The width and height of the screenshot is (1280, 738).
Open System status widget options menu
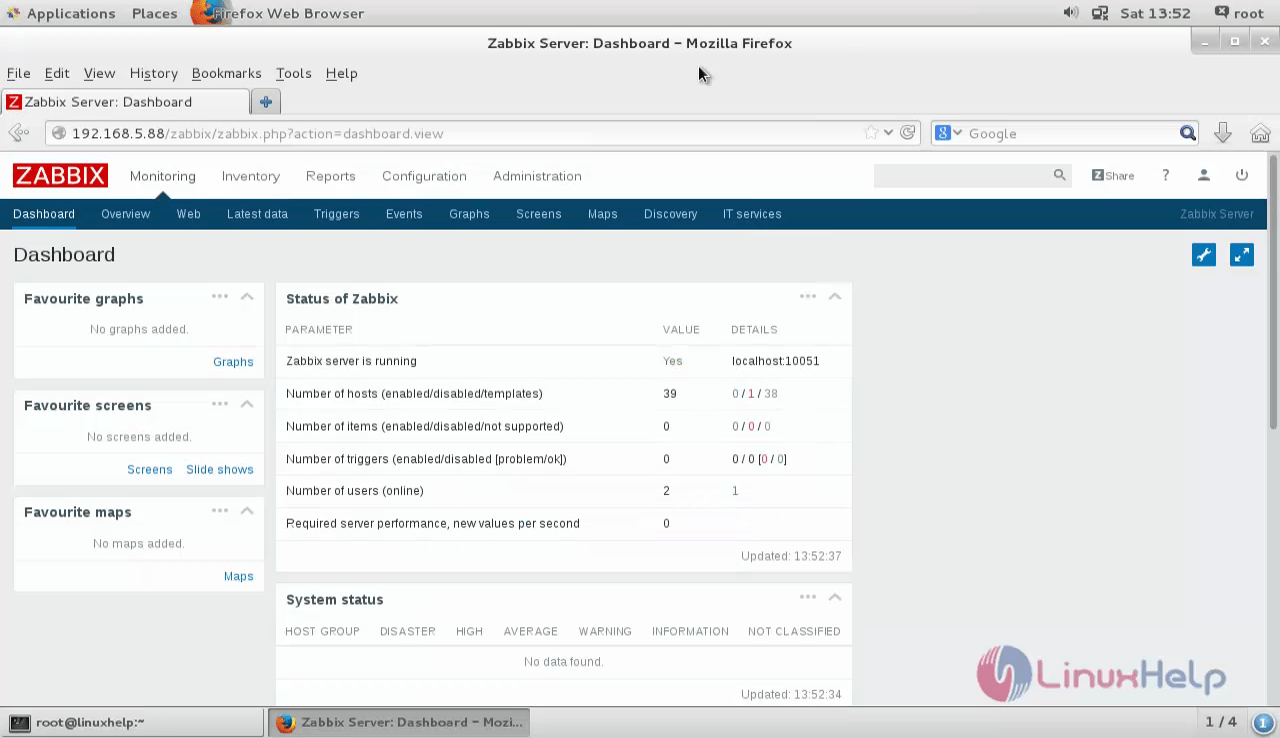(808, 598)
